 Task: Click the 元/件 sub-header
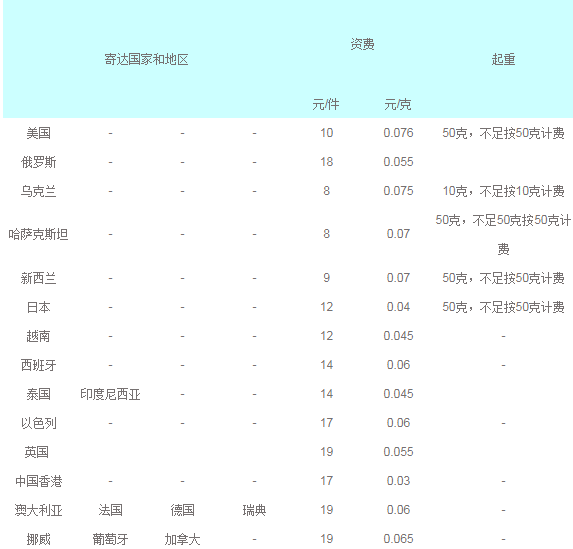click(x=326, y=105)
